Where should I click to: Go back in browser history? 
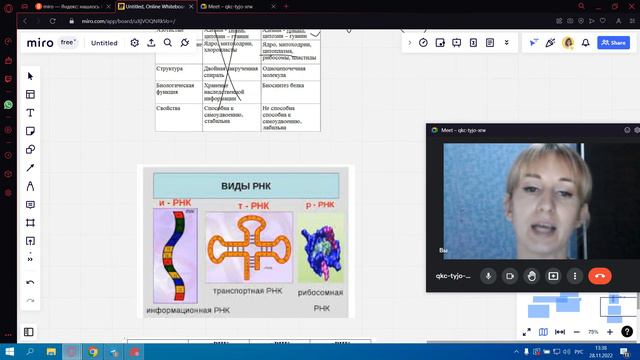pyautogui.click(x=25, y=21)
